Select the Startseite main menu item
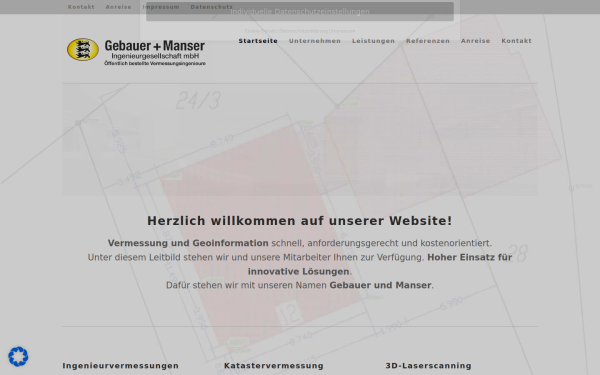Screen dimensions: 600x375 click(258, 41)
